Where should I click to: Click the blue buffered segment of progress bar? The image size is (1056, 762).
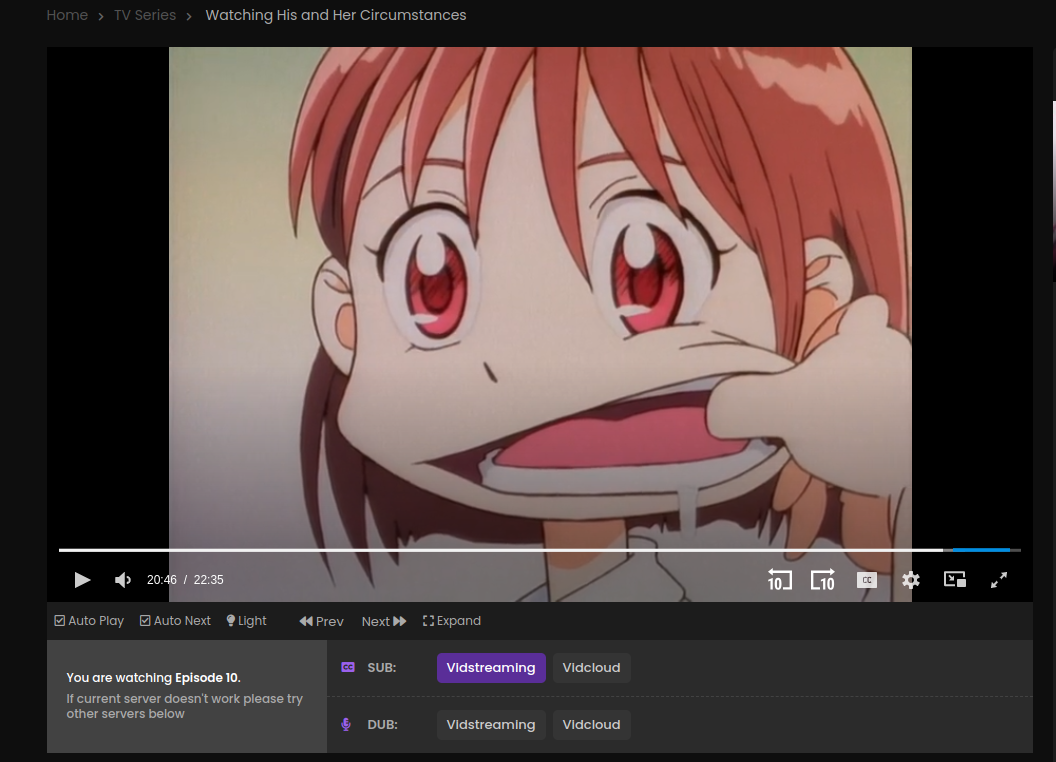pos(981,550)
